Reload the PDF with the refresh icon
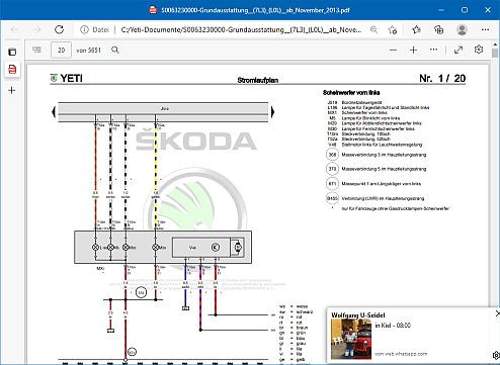The width and height of the screenshot is (500, 365). [x=59, y=30]
